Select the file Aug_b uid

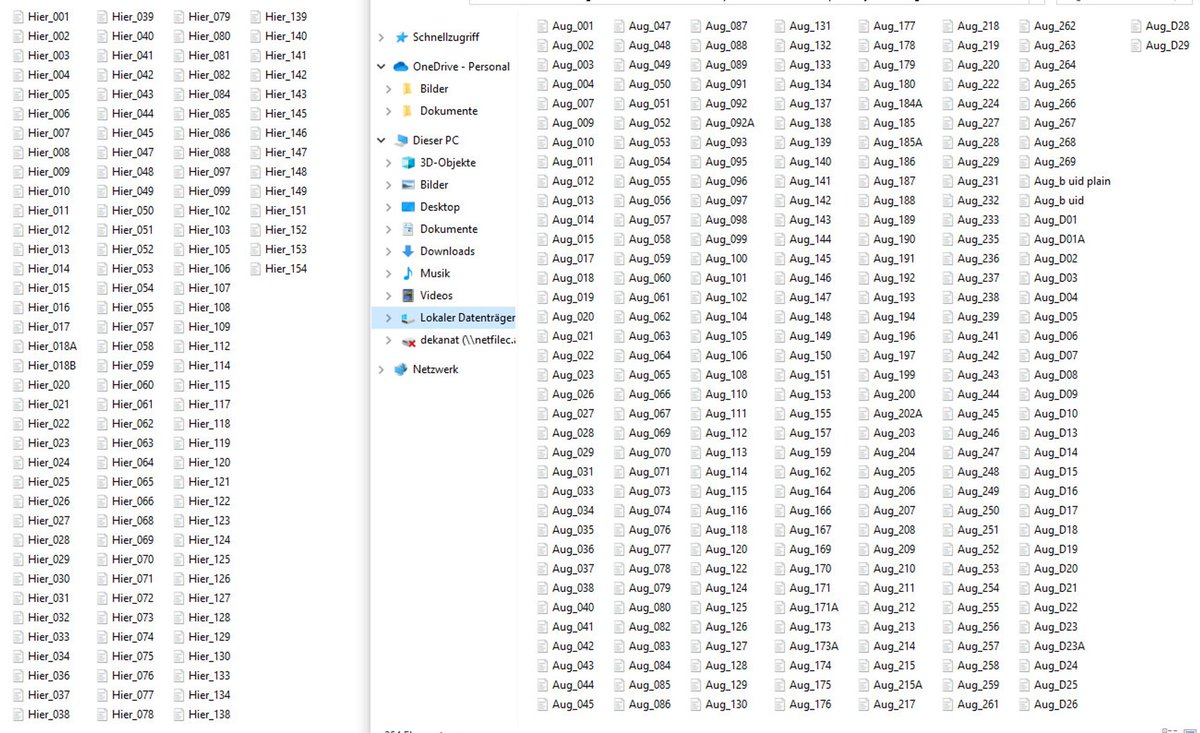click(1059, 200)
